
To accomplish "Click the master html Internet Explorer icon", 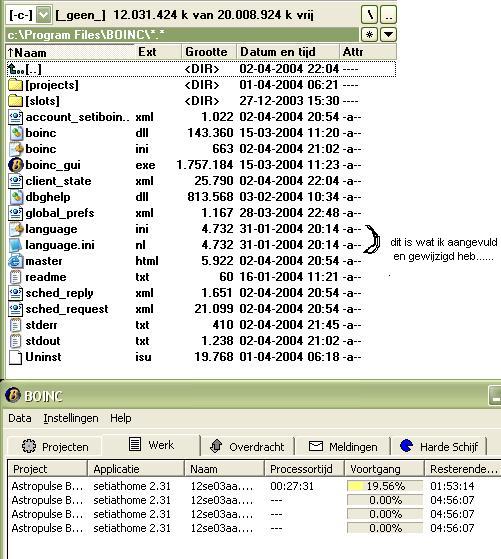I will coord(15,261).
